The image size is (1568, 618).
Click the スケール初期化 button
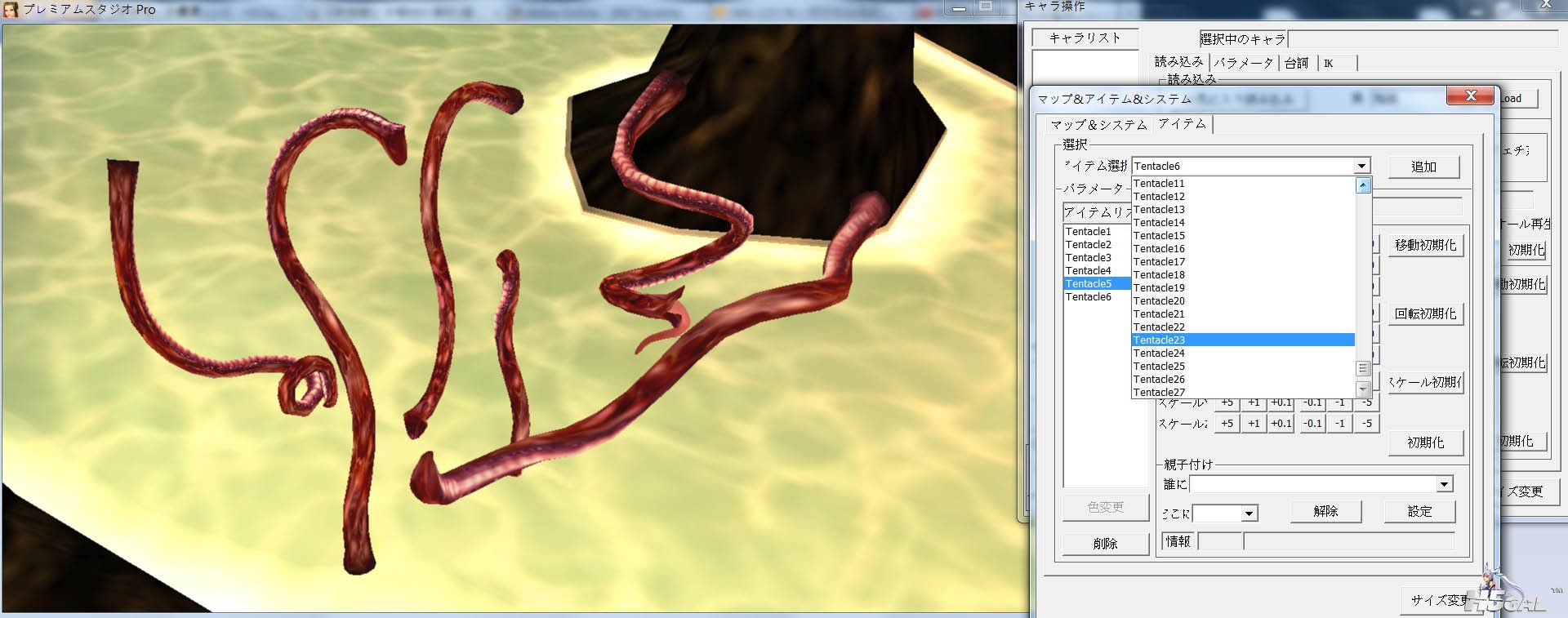pos(1425,382)
